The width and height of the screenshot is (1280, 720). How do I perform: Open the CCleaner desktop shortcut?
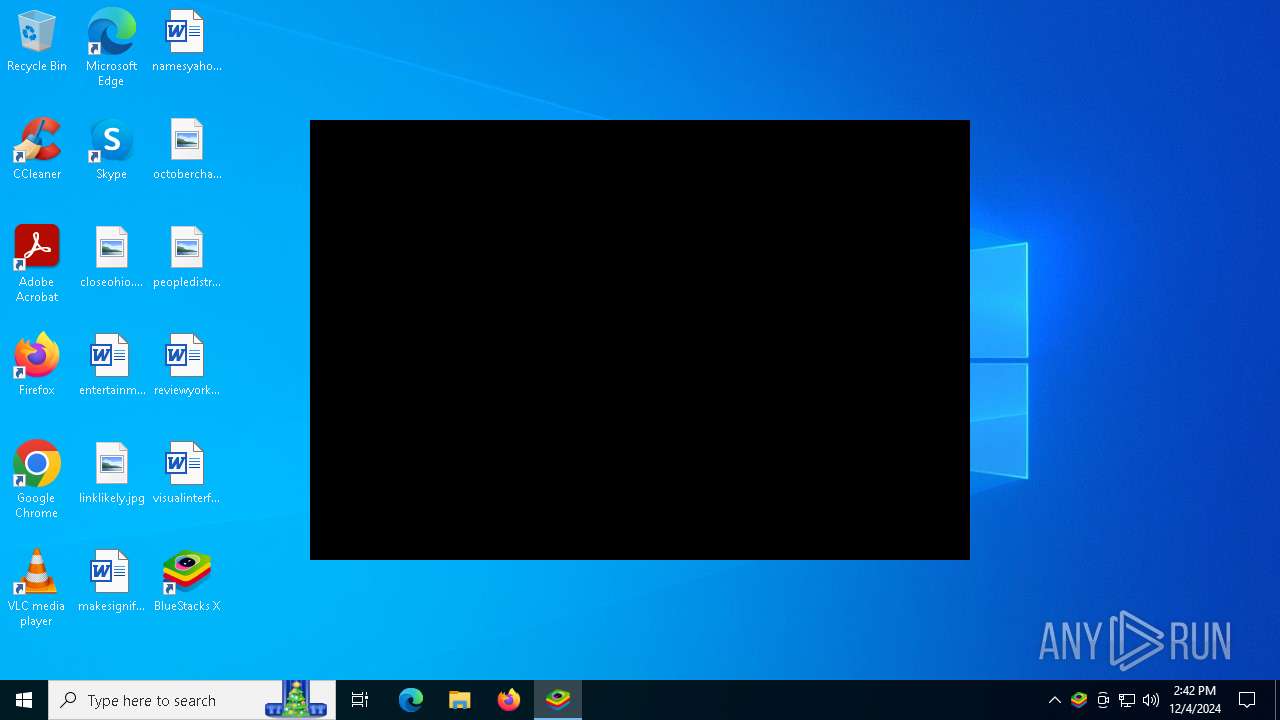coord(37,150)
